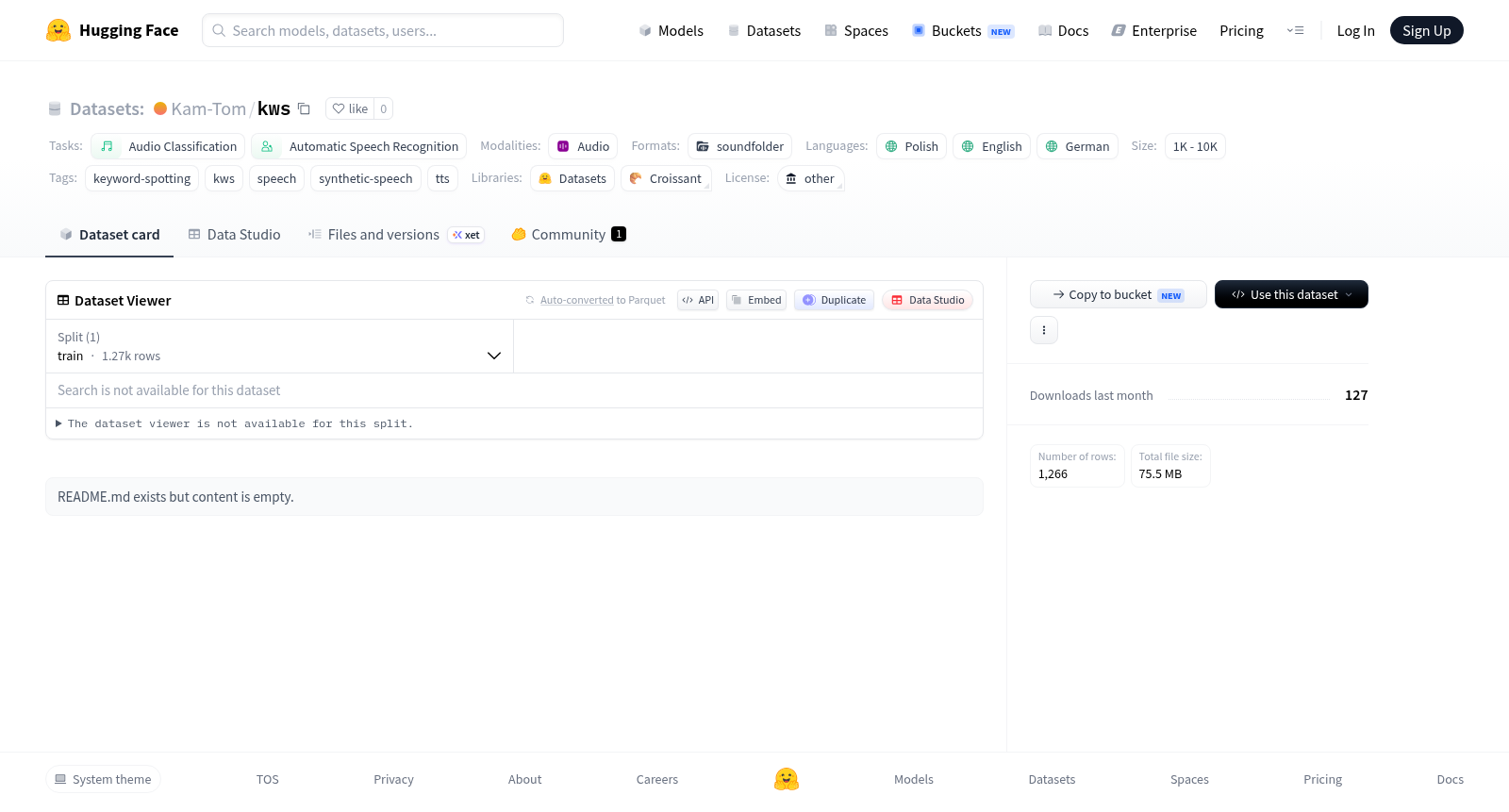This screenshot has width=1509, height=812.
Task: Click the soundfolder format tag
Action: [x=739, y=146]
